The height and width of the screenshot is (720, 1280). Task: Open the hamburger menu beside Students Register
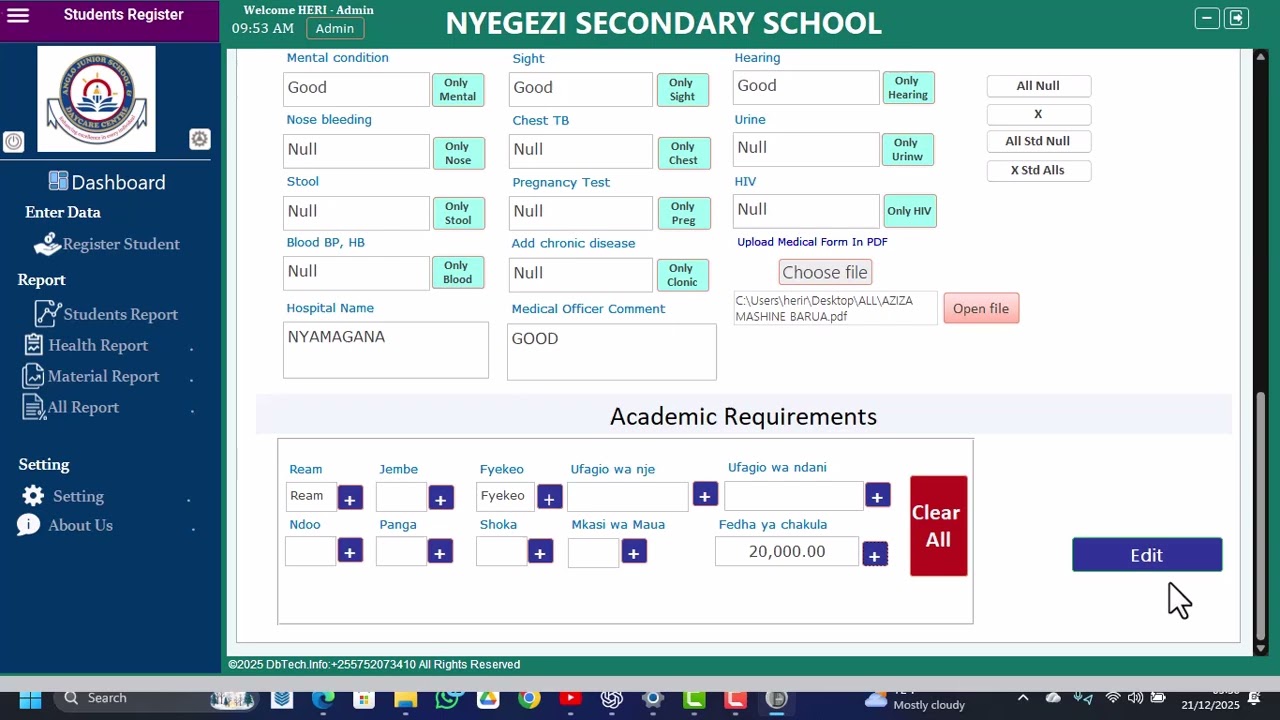point(18,15)
